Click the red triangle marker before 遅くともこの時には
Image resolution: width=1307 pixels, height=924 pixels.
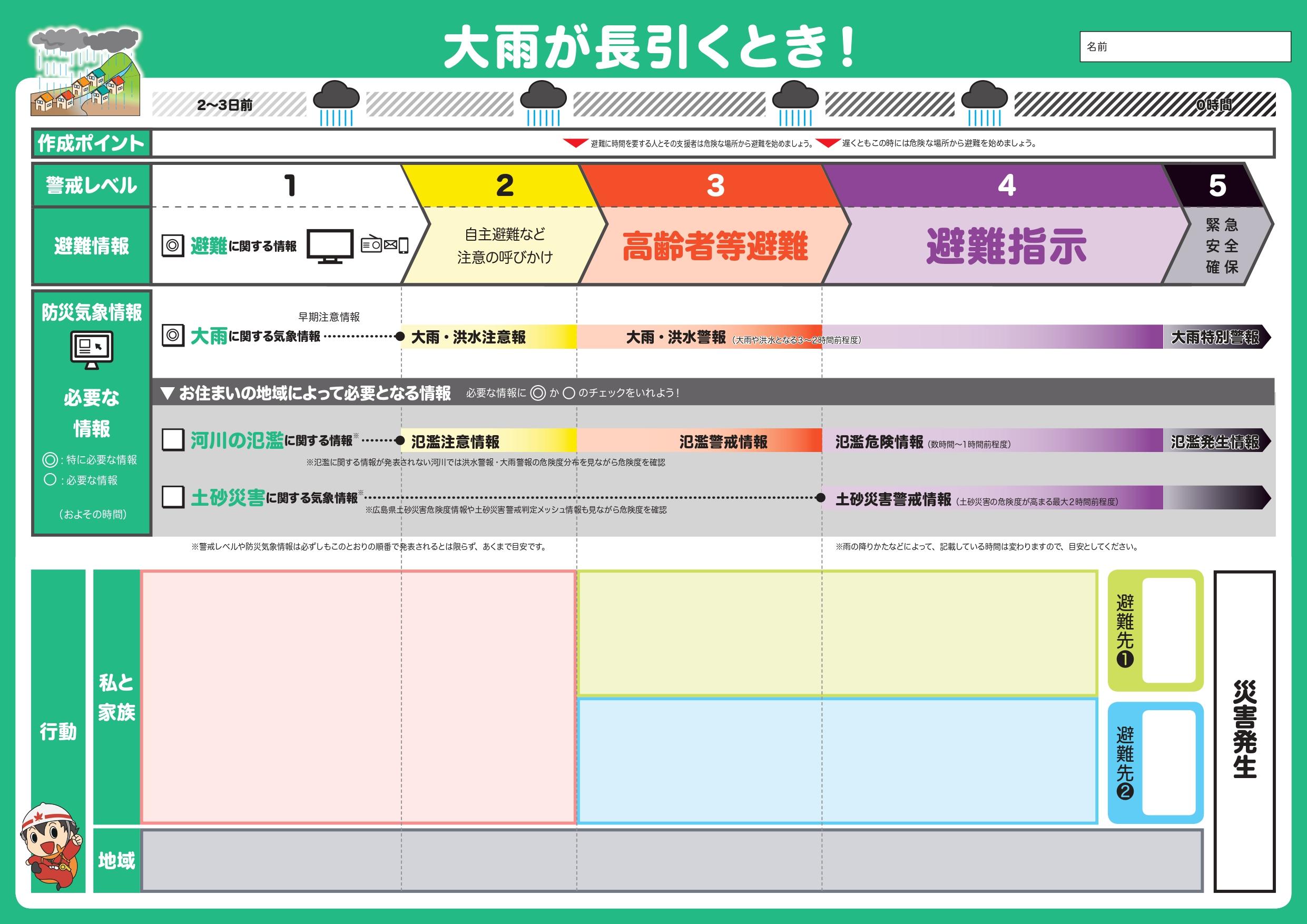tap(827, 143)
